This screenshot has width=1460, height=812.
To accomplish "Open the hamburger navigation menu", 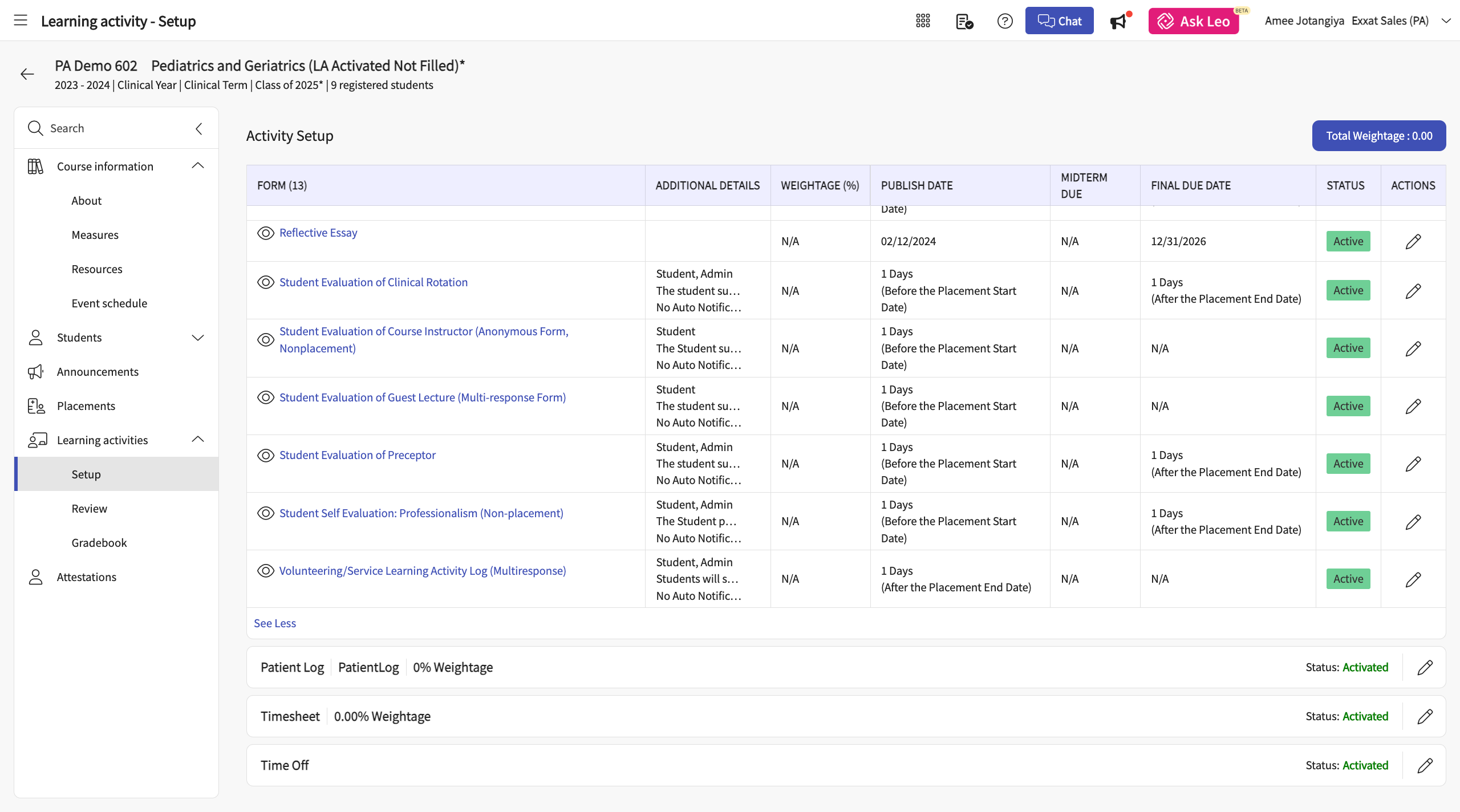I will 21,21.
